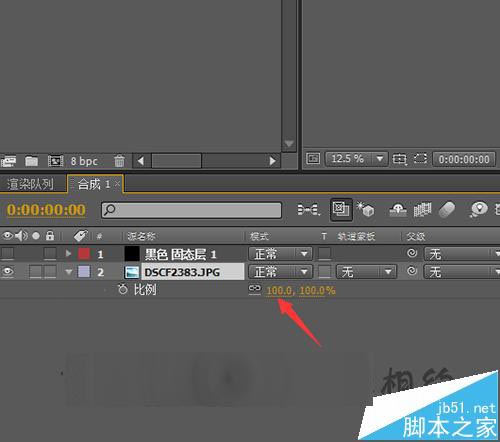This screenshot has height=442, width=500.
Task: Hide layer DSCF2383.JPG with eye toggle
Action: click(7, 272)
